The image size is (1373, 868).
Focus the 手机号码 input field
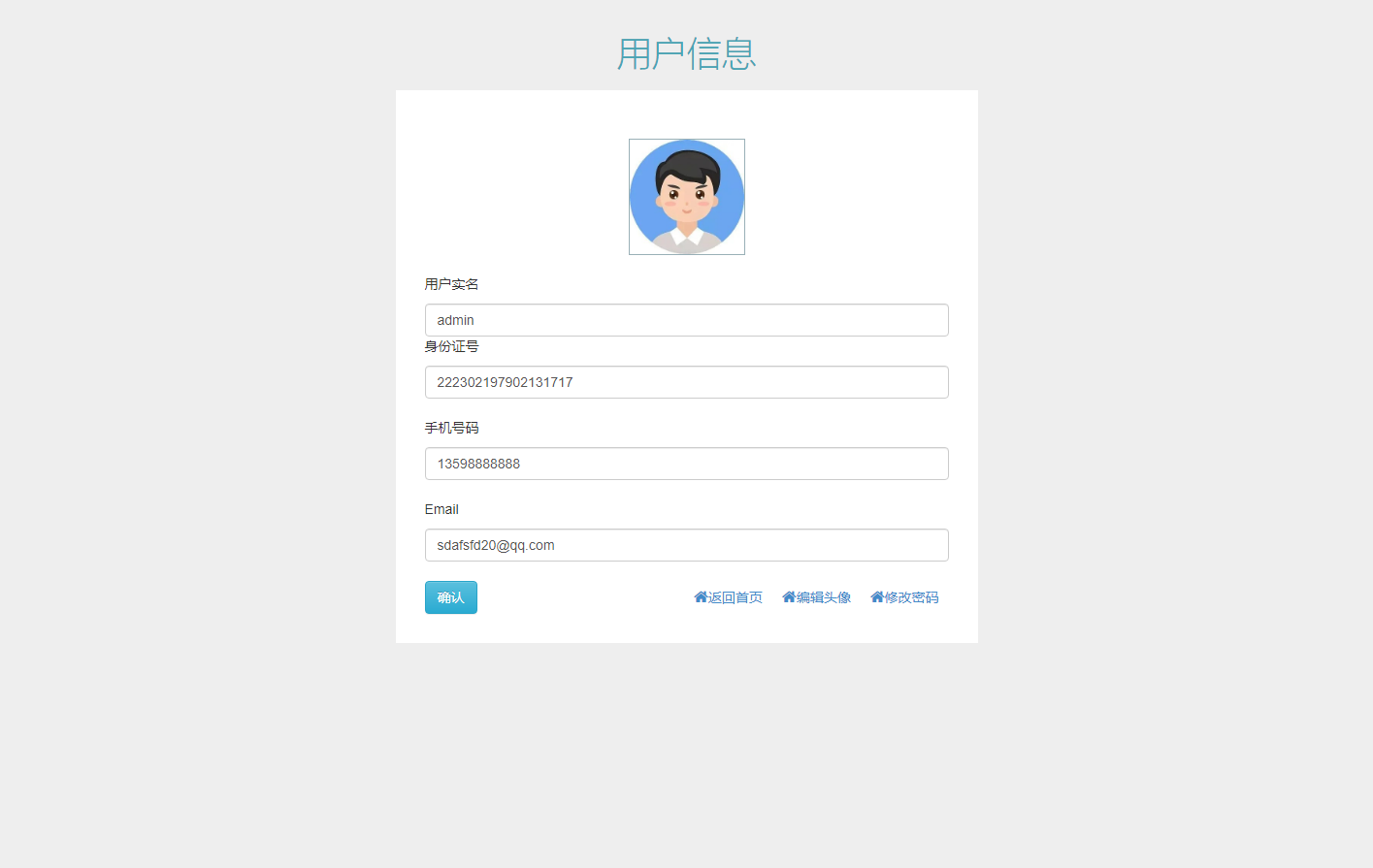click(x=687, y=464)
